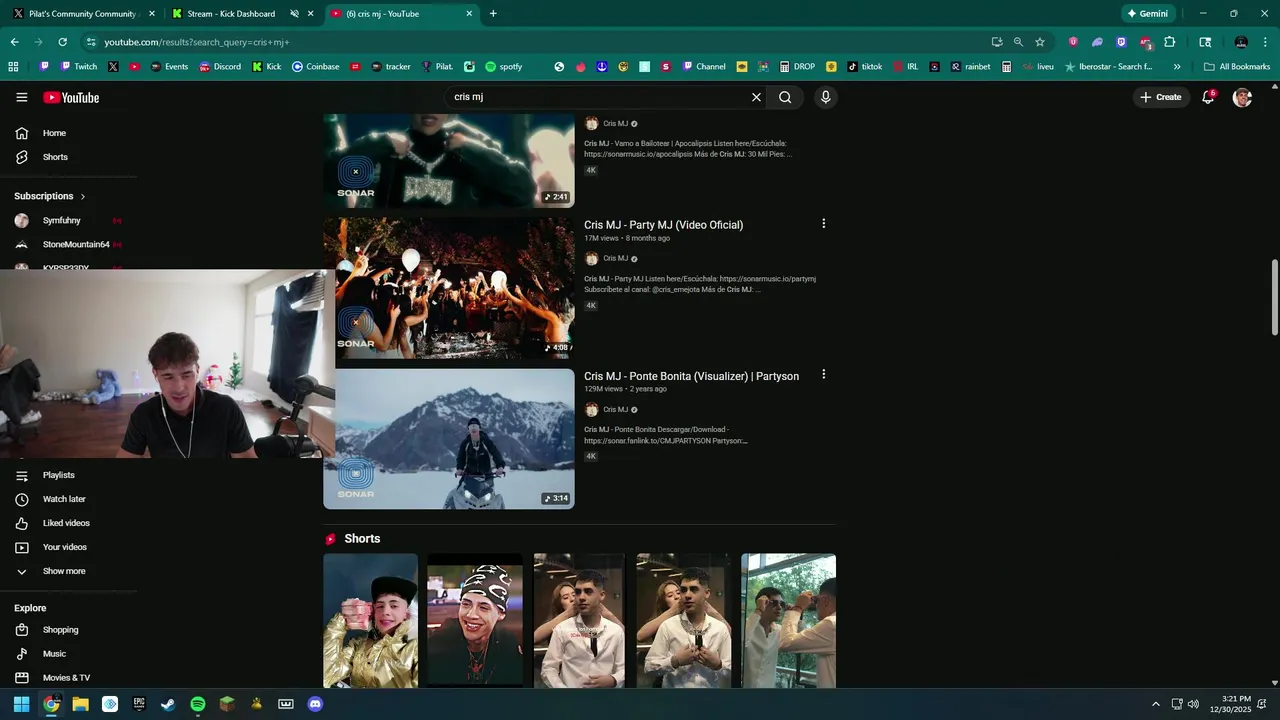Switch to the Stream - Kick Dashboard tab

click(231, 14)
